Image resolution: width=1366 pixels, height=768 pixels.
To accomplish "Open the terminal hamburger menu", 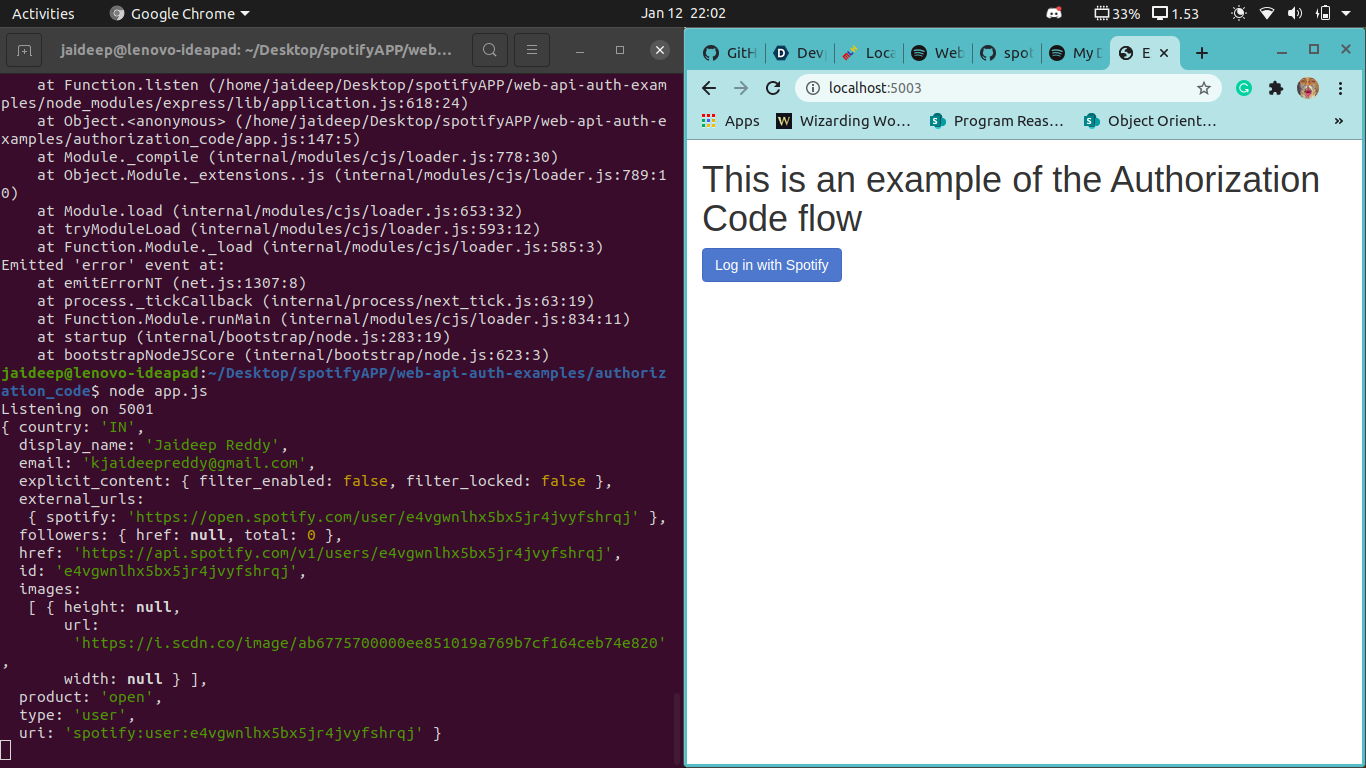I will tap(533, 50).
